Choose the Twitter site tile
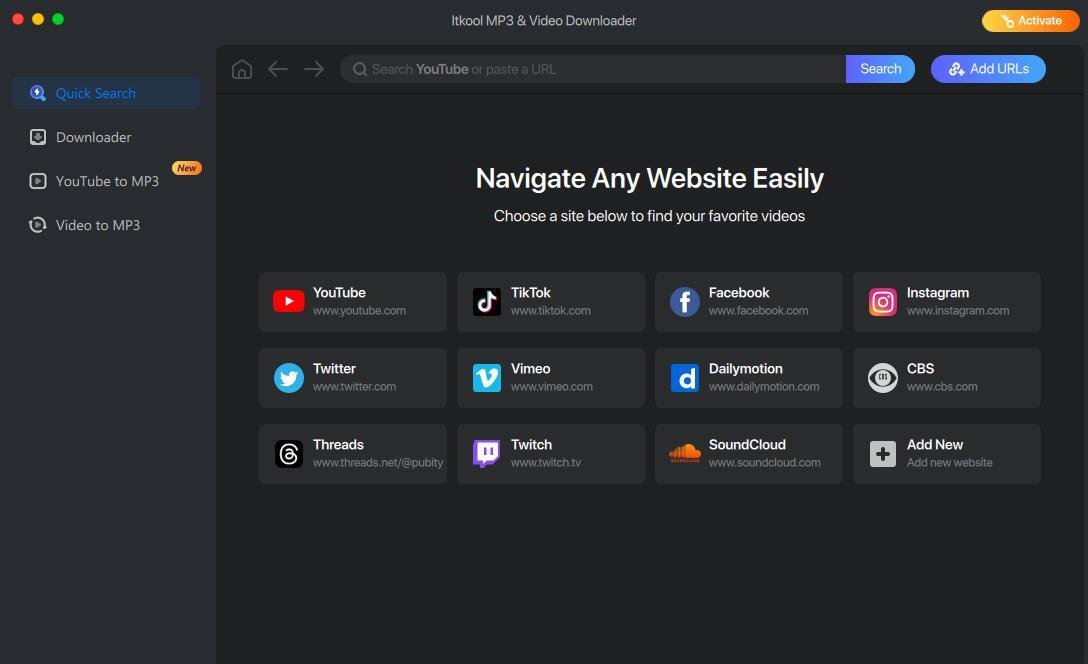 point(352,377)
